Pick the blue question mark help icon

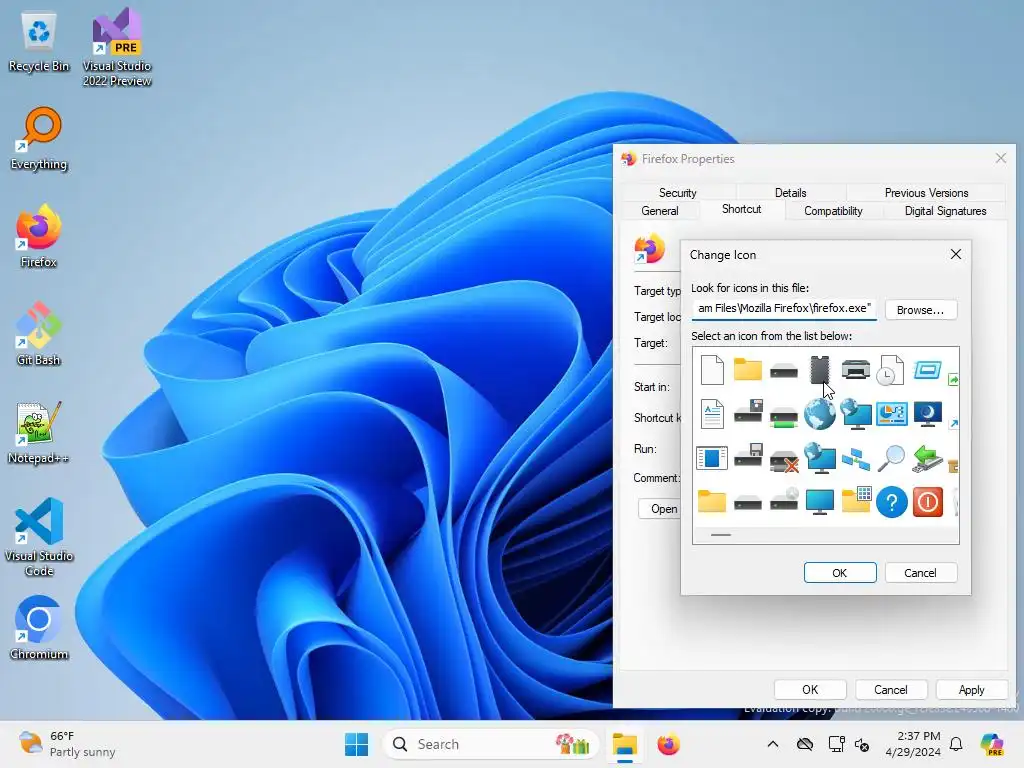tap(891, 502)
